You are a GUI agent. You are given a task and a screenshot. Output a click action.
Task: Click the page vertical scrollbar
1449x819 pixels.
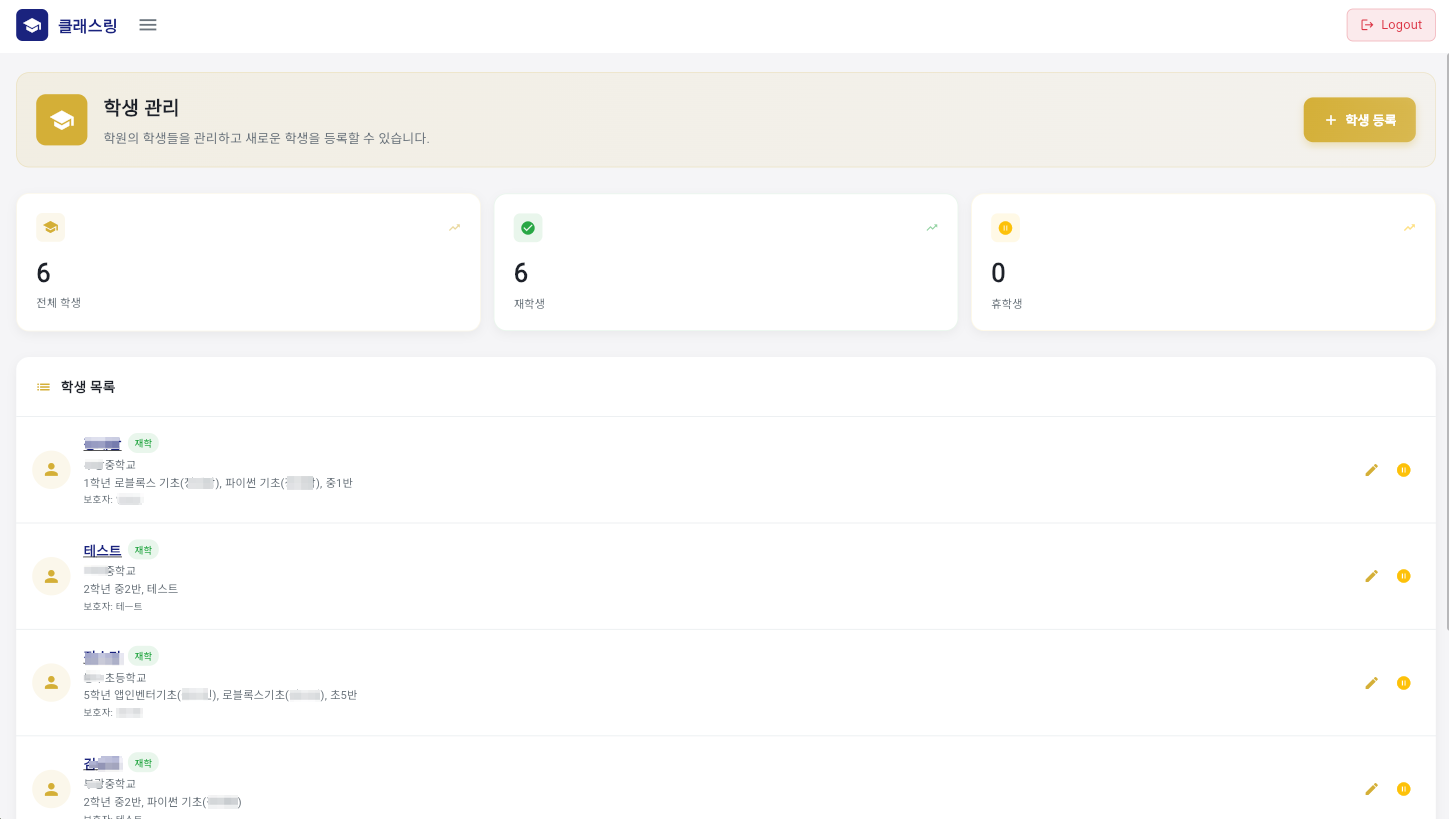pyautogui.click(x=1445, y=340)
